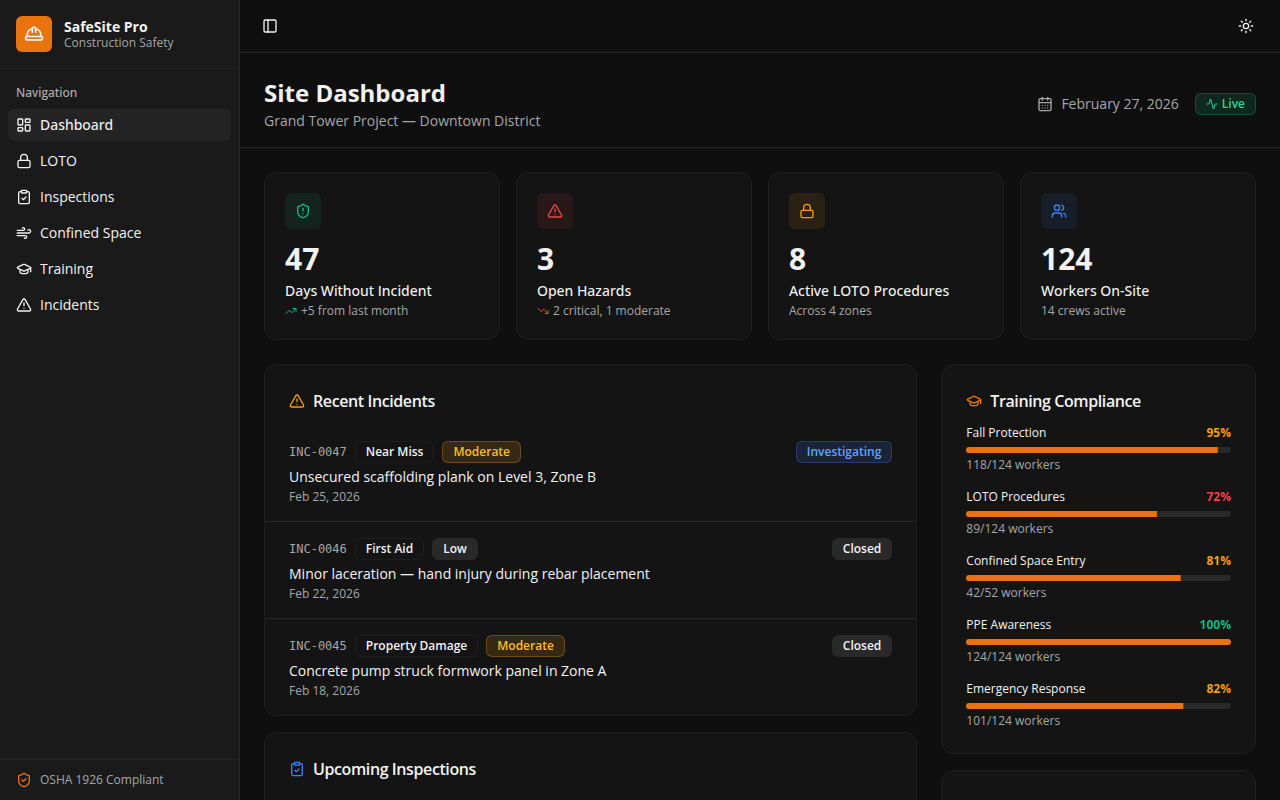Collapse the sidebar using the panel toggle
Viewport: 1280px width, 800px height.
pyautogui.click(x=270, y=26)
